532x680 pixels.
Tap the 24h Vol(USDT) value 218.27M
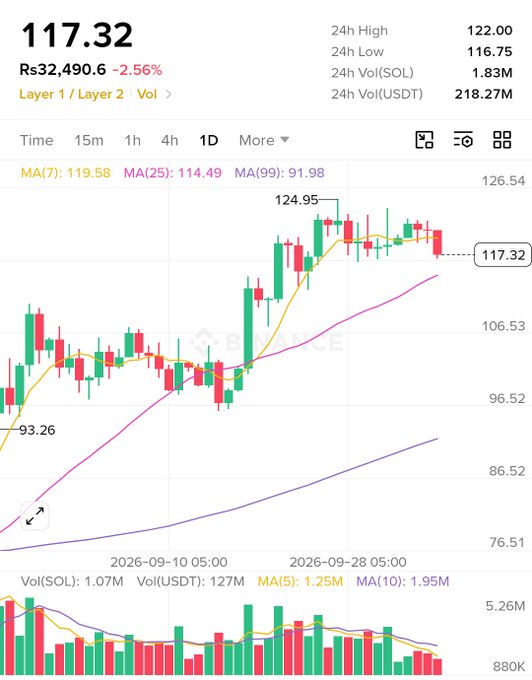tap(483, 94)
